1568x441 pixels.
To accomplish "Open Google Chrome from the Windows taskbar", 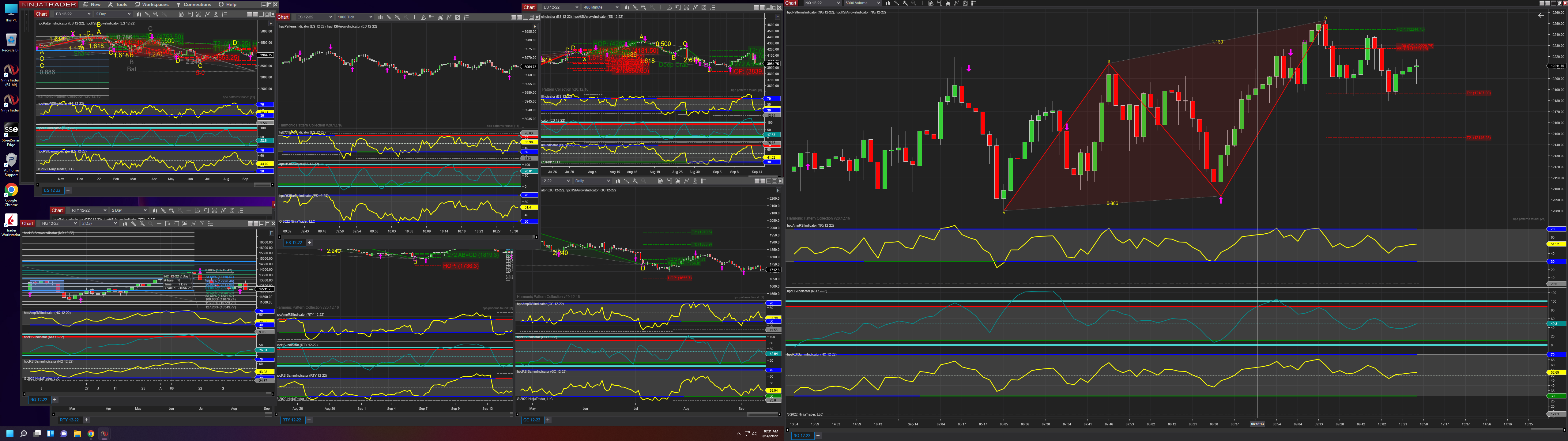I will [x=91, y=434].
